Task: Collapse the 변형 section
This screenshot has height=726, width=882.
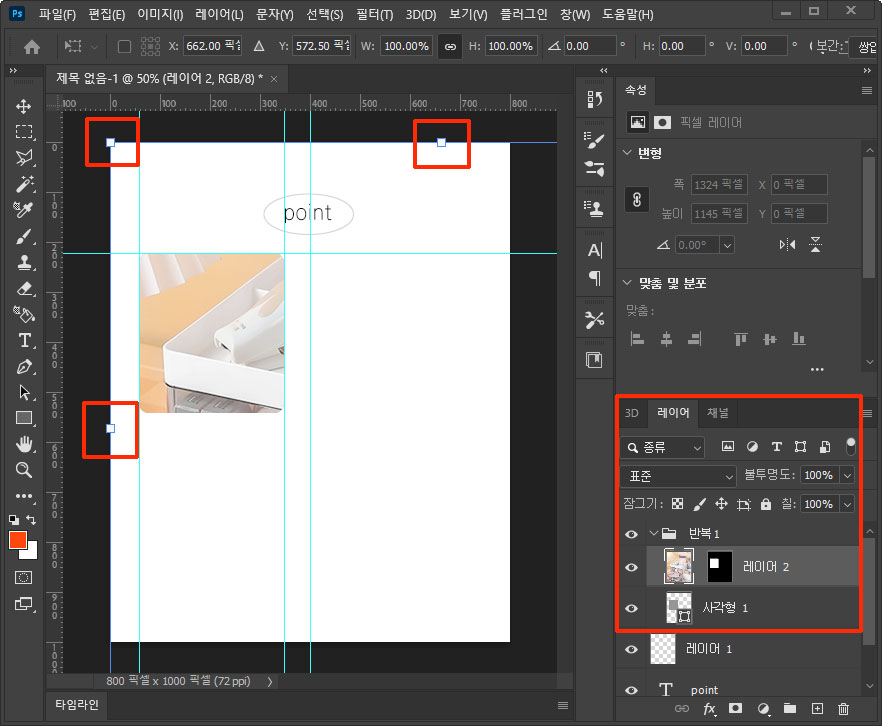Action: [627, 152]
